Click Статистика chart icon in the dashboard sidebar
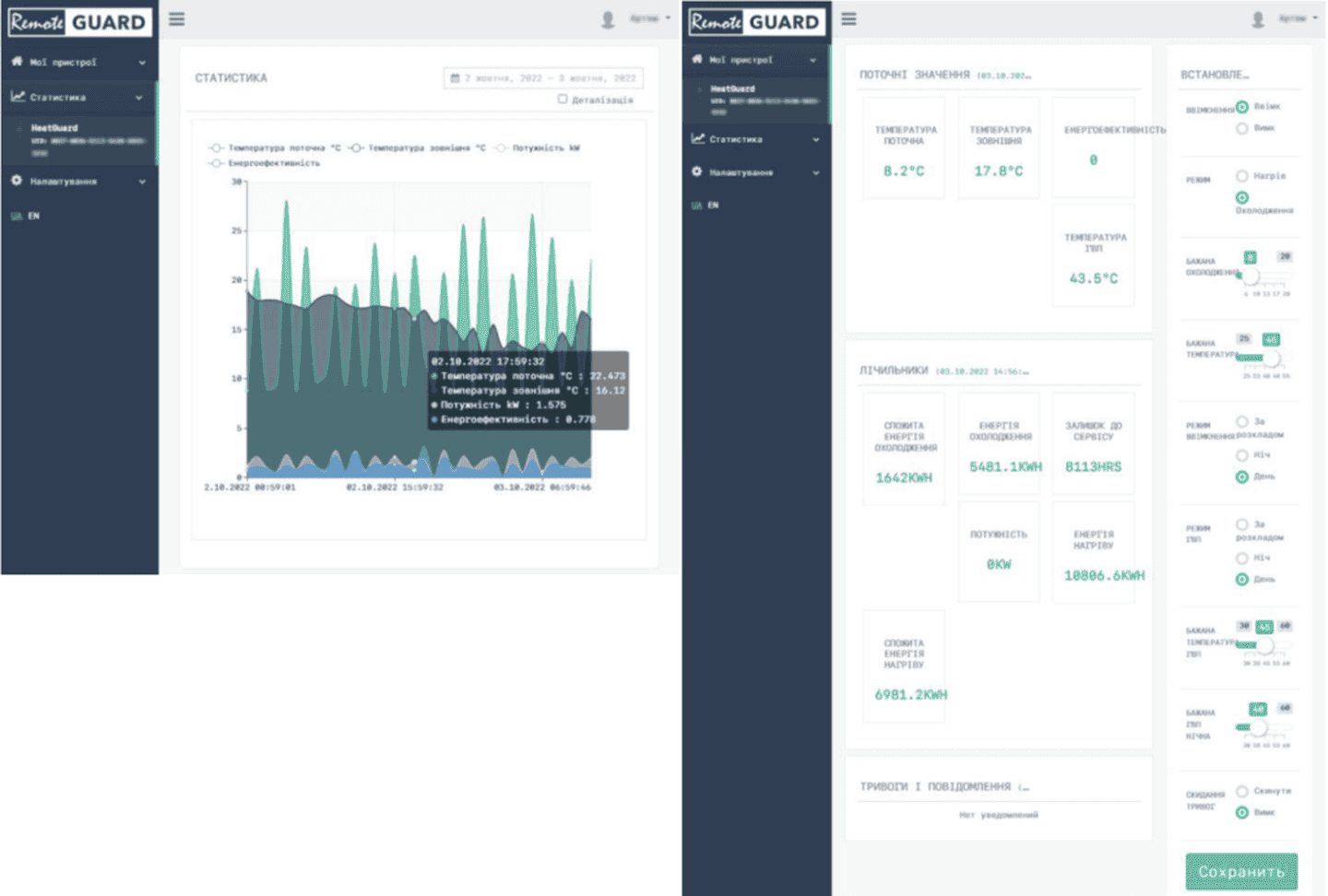 click(698, 139)
